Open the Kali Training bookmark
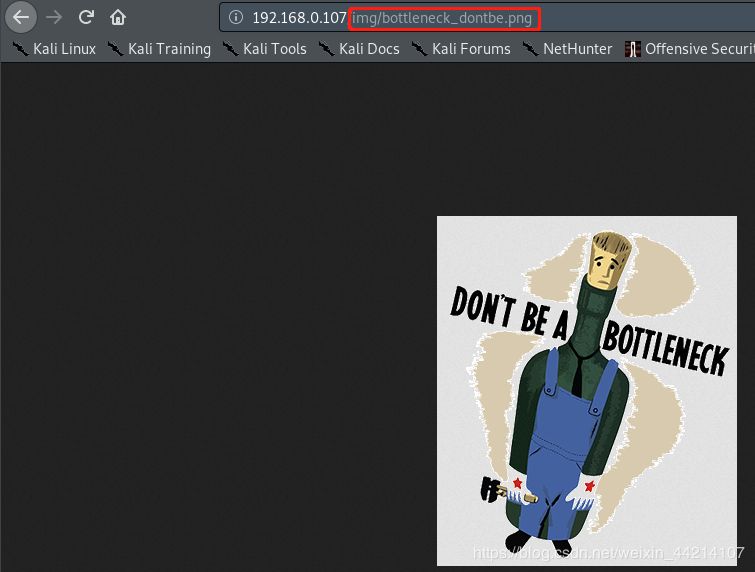 (x=158, y=49)
